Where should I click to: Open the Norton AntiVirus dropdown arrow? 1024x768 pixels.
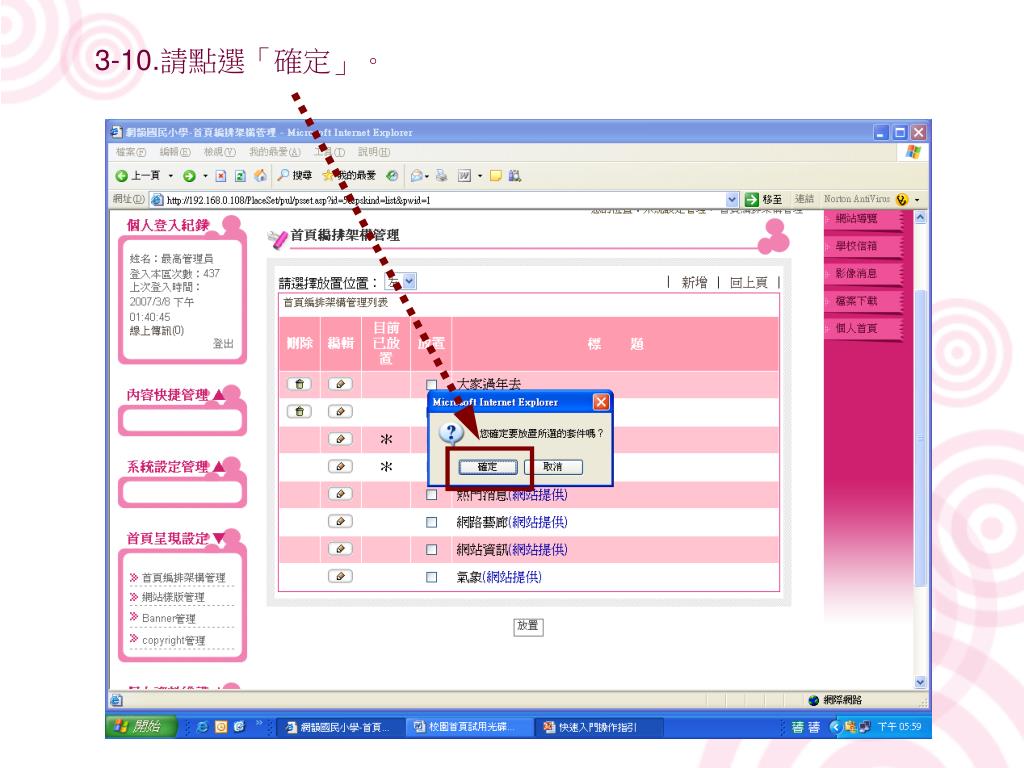pyautogui.click(x=917, y=199)
